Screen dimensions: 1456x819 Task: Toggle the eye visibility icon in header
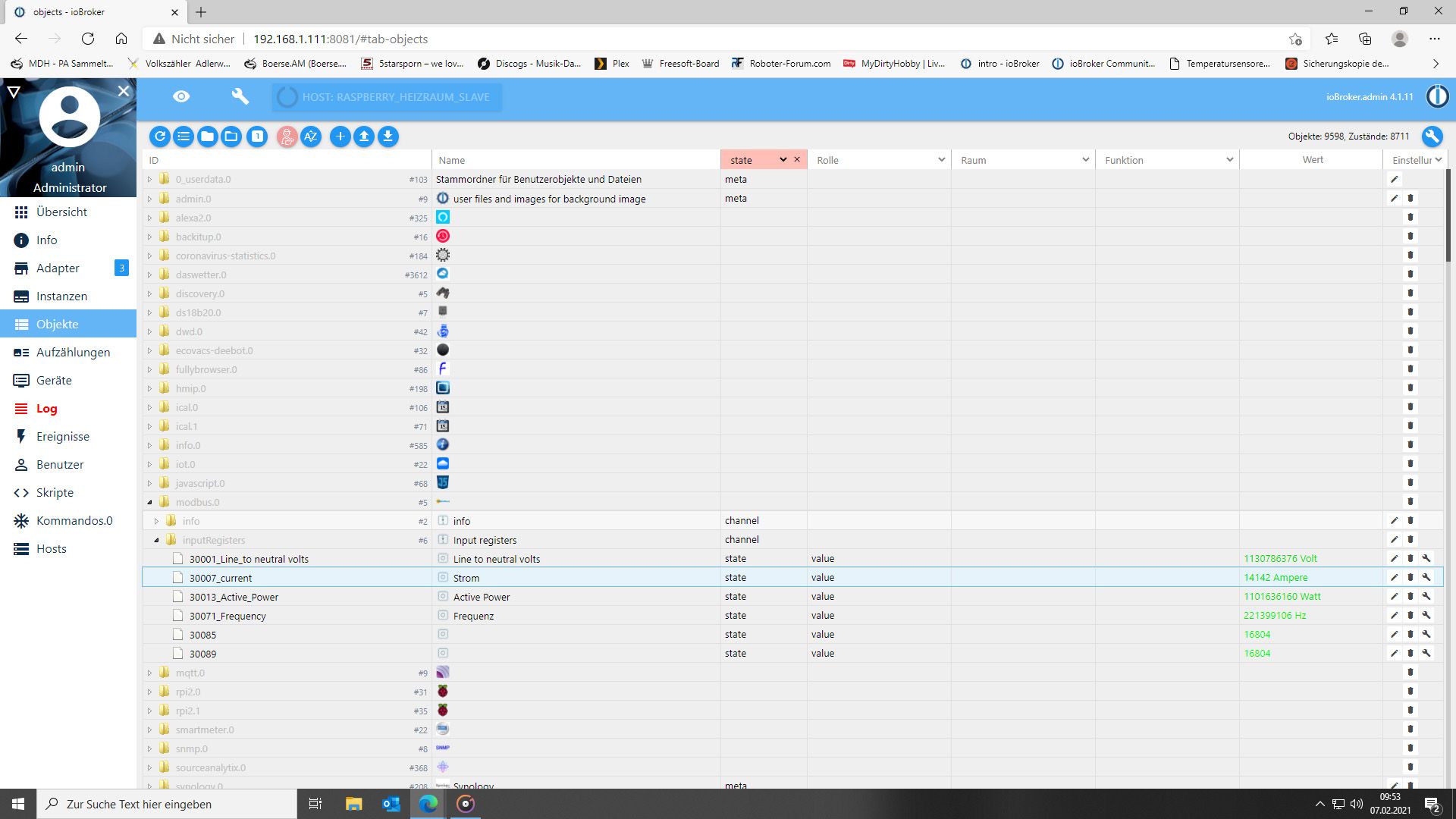pos(181,96)
